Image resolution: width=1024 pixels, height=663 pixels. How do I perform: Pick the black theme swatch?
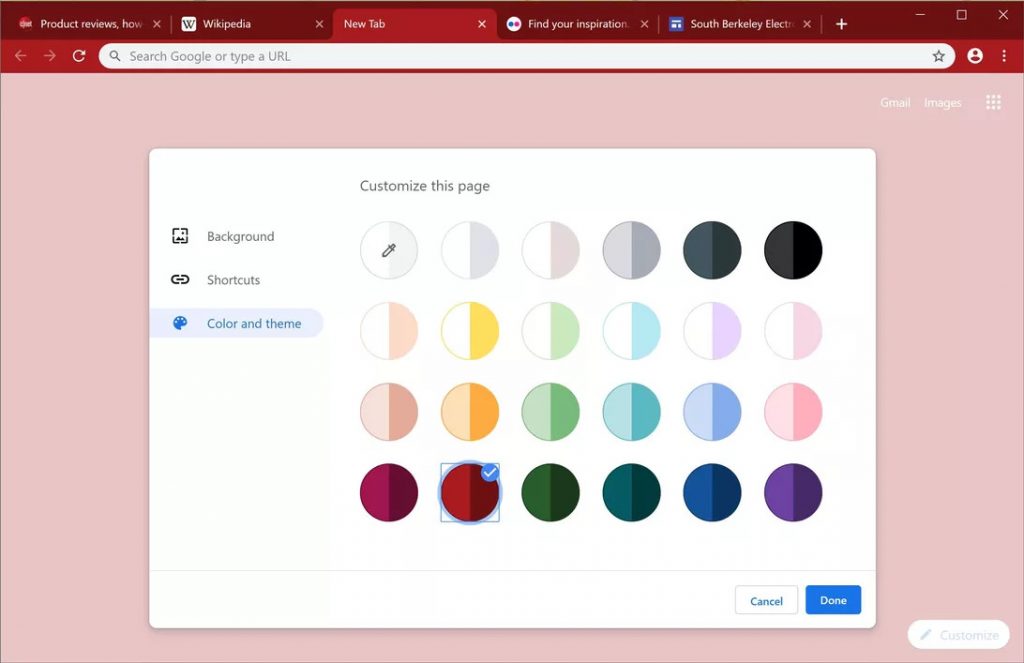point(793,250)
